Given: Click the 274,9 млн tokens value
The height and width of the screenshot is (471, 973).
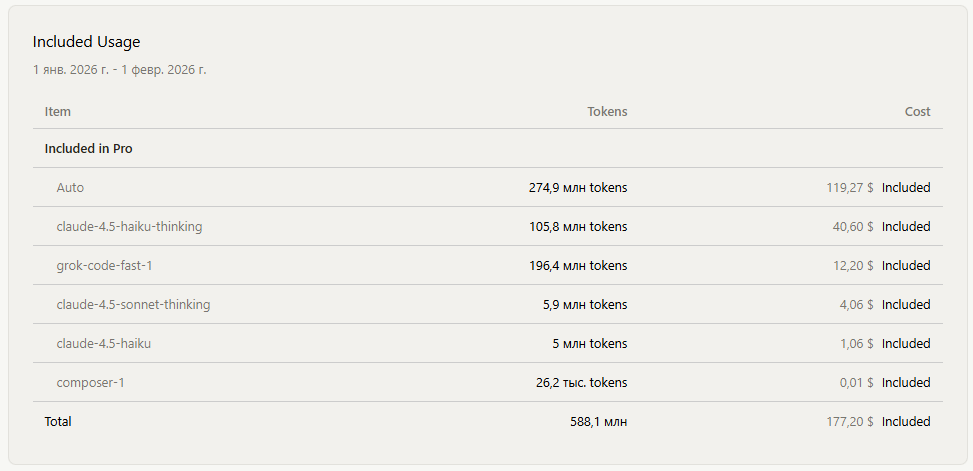Looking at the screenshot, I should click(x=578, y=188).
